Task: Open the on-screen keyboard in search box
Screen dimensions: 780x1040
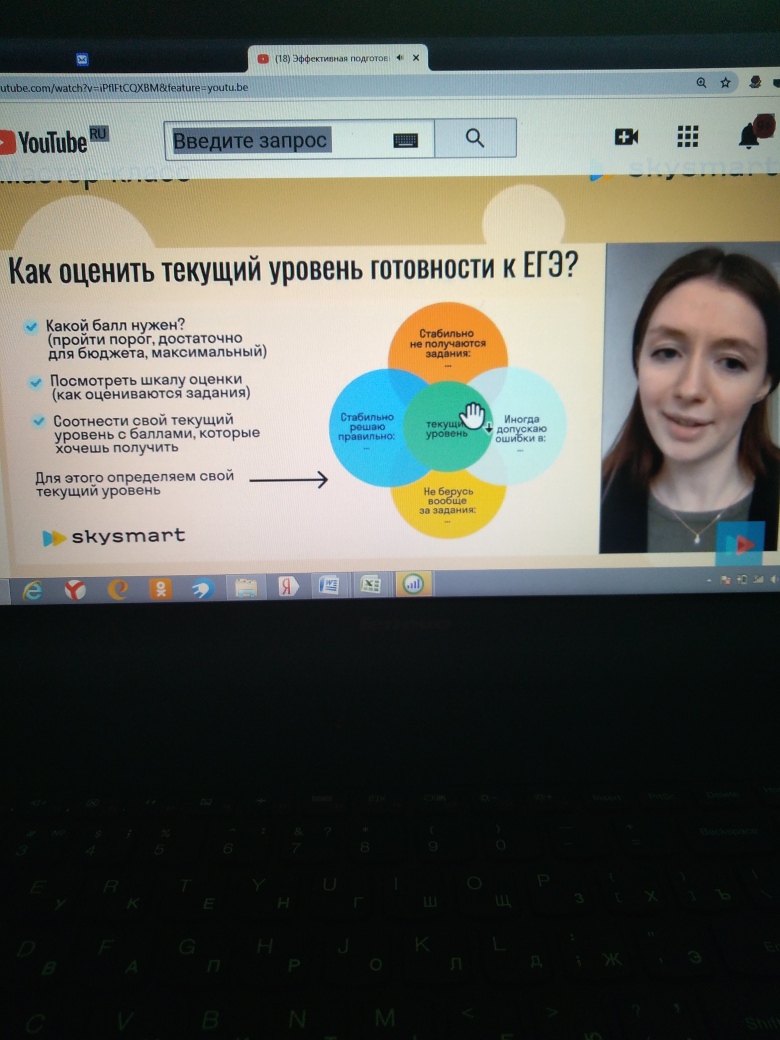Action: (x=407, y=140)
